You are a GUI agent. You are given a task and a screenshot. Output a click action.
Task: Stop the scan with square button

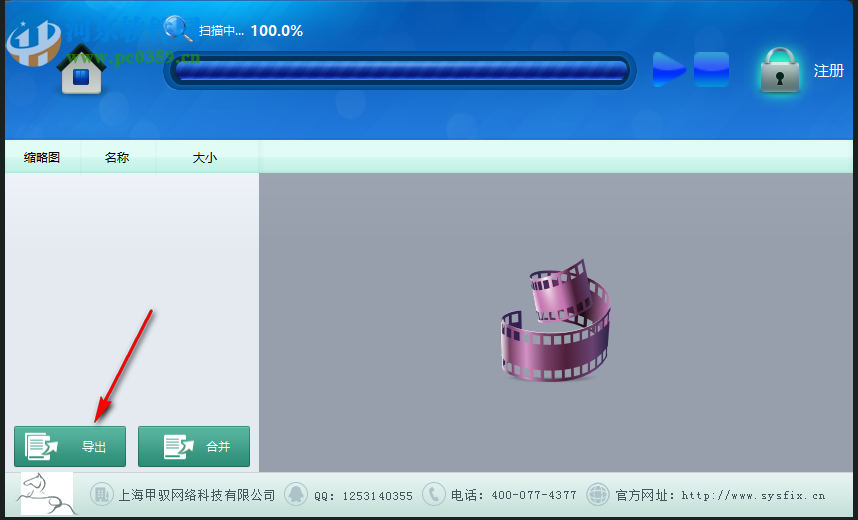pos(711,70)
